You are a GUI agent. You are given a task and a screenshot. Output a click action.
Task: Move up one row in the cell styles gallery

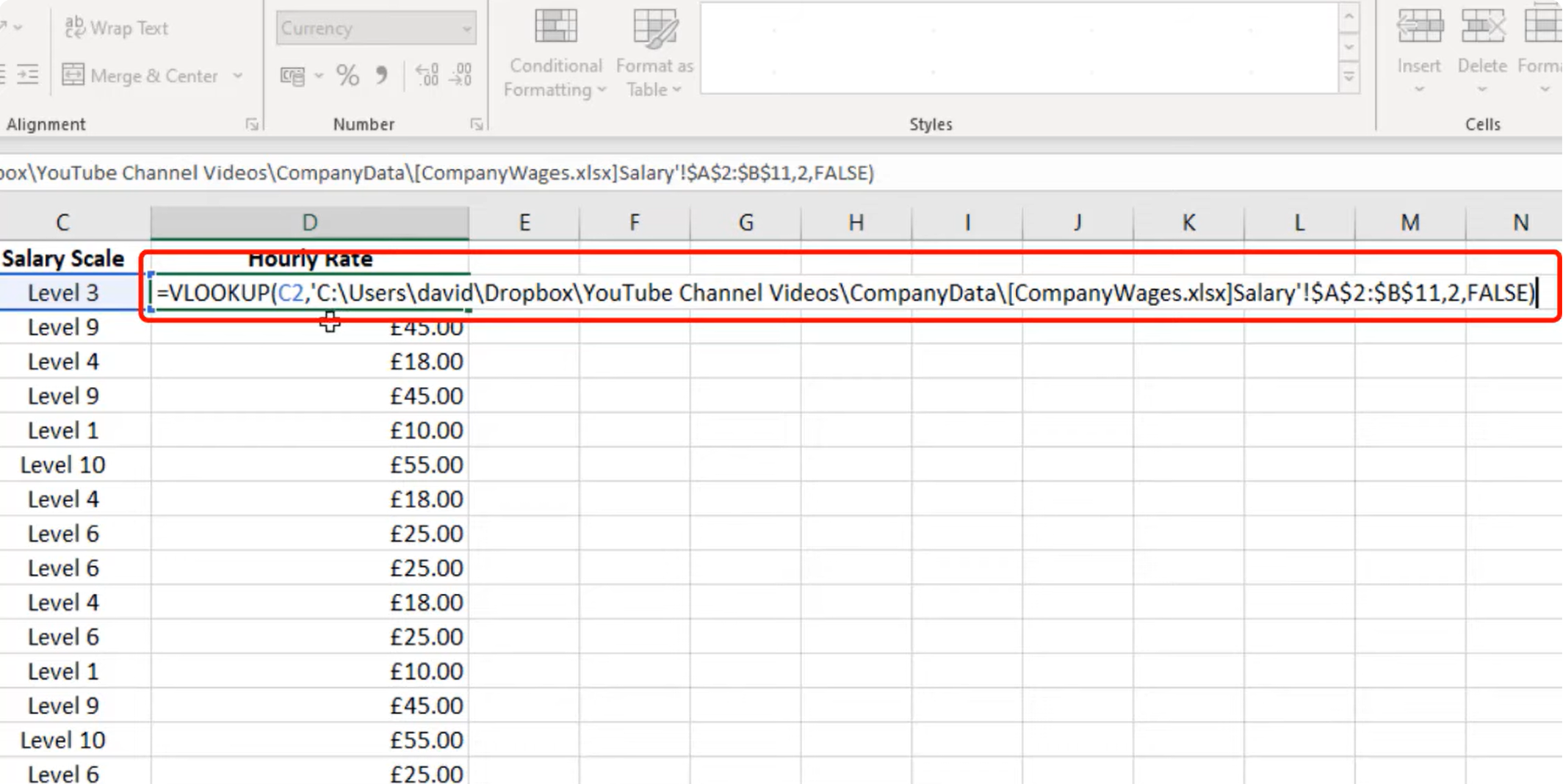coord(1349,18)
